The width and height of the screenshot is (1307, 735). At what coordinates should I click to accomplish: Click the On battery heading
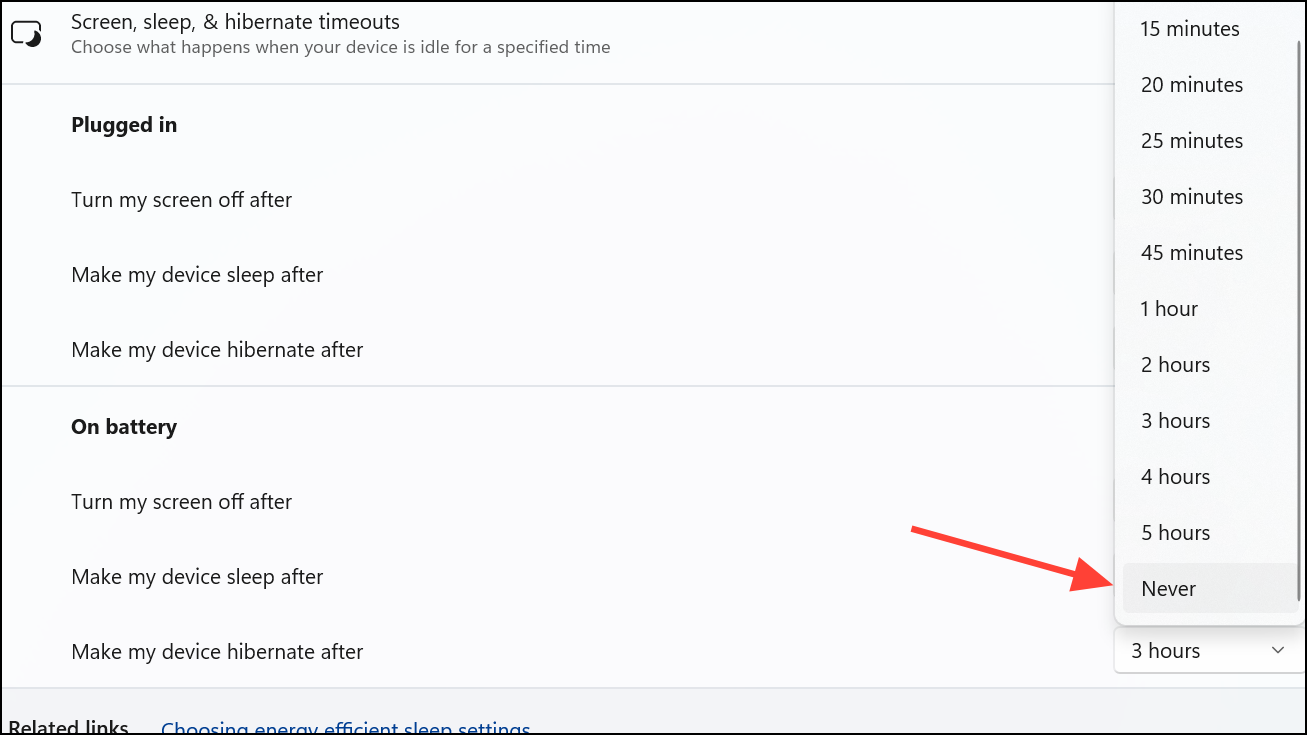[x=124, y=427]
